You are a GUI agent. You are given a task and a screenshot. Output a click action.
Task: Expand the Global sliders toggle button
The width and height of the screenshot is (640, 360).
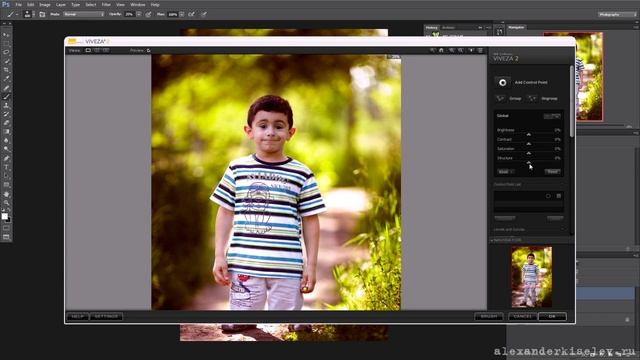pos(552,116)
